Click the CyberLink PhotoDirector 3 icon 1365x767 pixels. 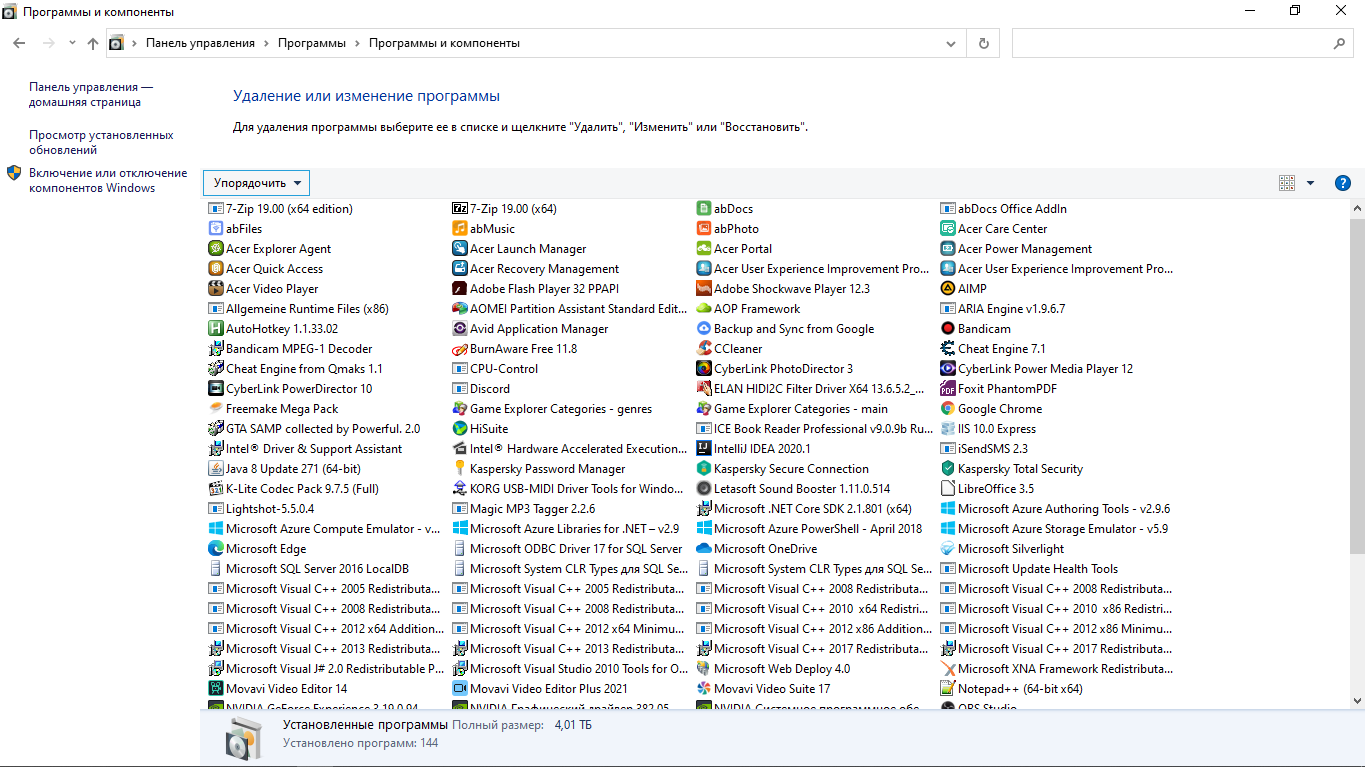[x=704, y=369]
